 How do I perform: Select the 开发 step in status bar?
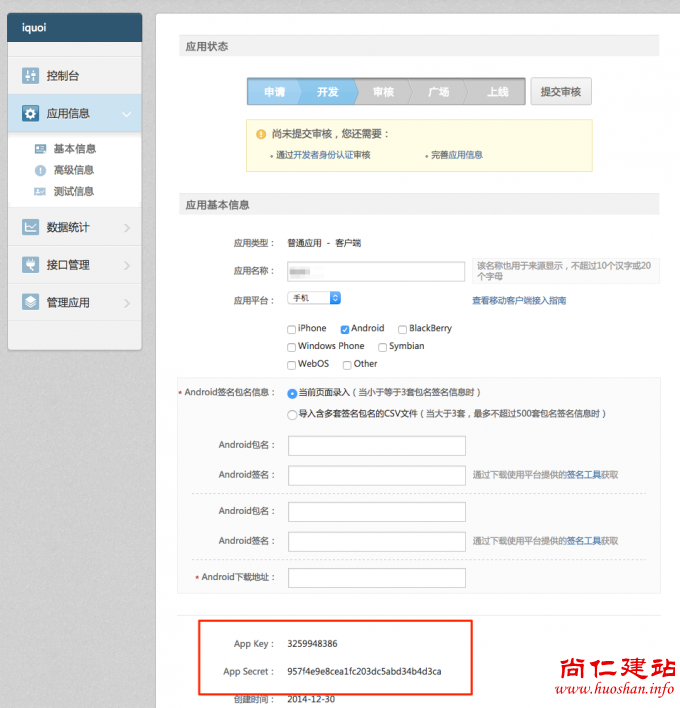click(328, 92)
